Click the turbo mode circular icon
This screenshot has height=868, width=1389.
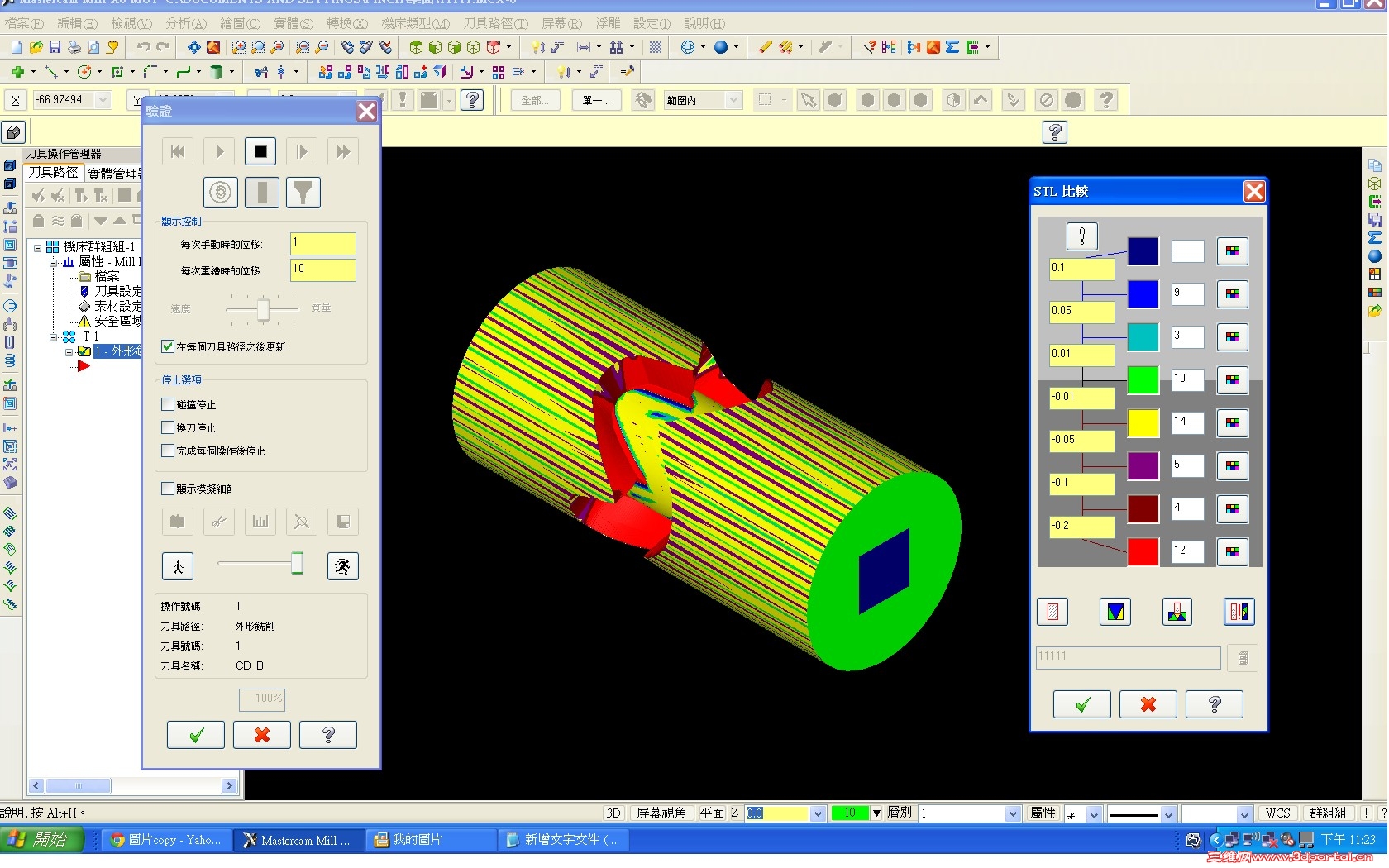pos(221,193)
